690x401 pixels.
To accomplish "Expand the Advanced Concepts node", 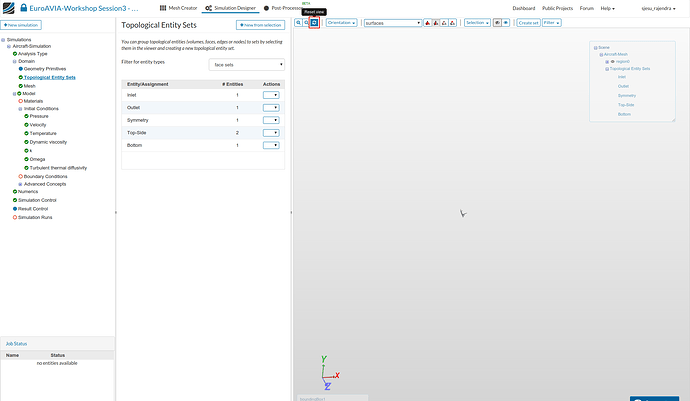I will click(20, 184).
